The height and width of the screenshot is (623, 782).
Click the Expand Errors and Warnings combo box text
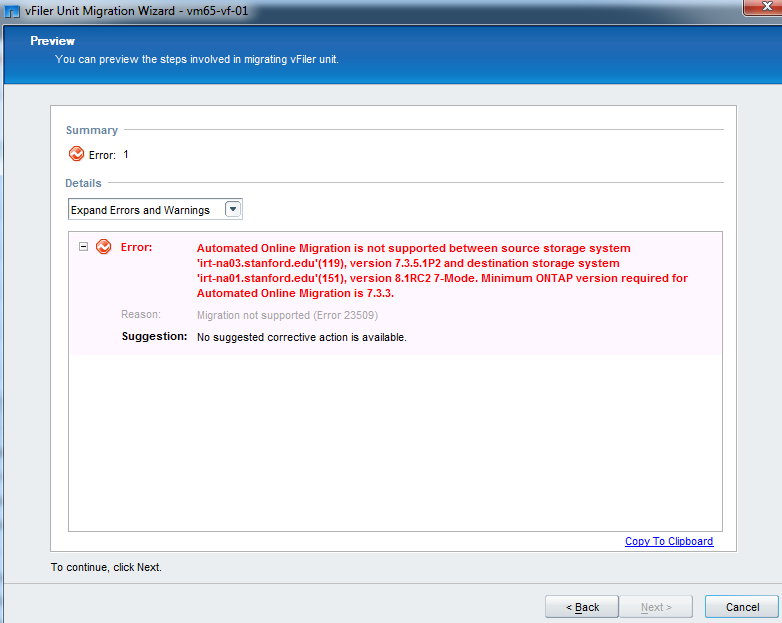140,210
